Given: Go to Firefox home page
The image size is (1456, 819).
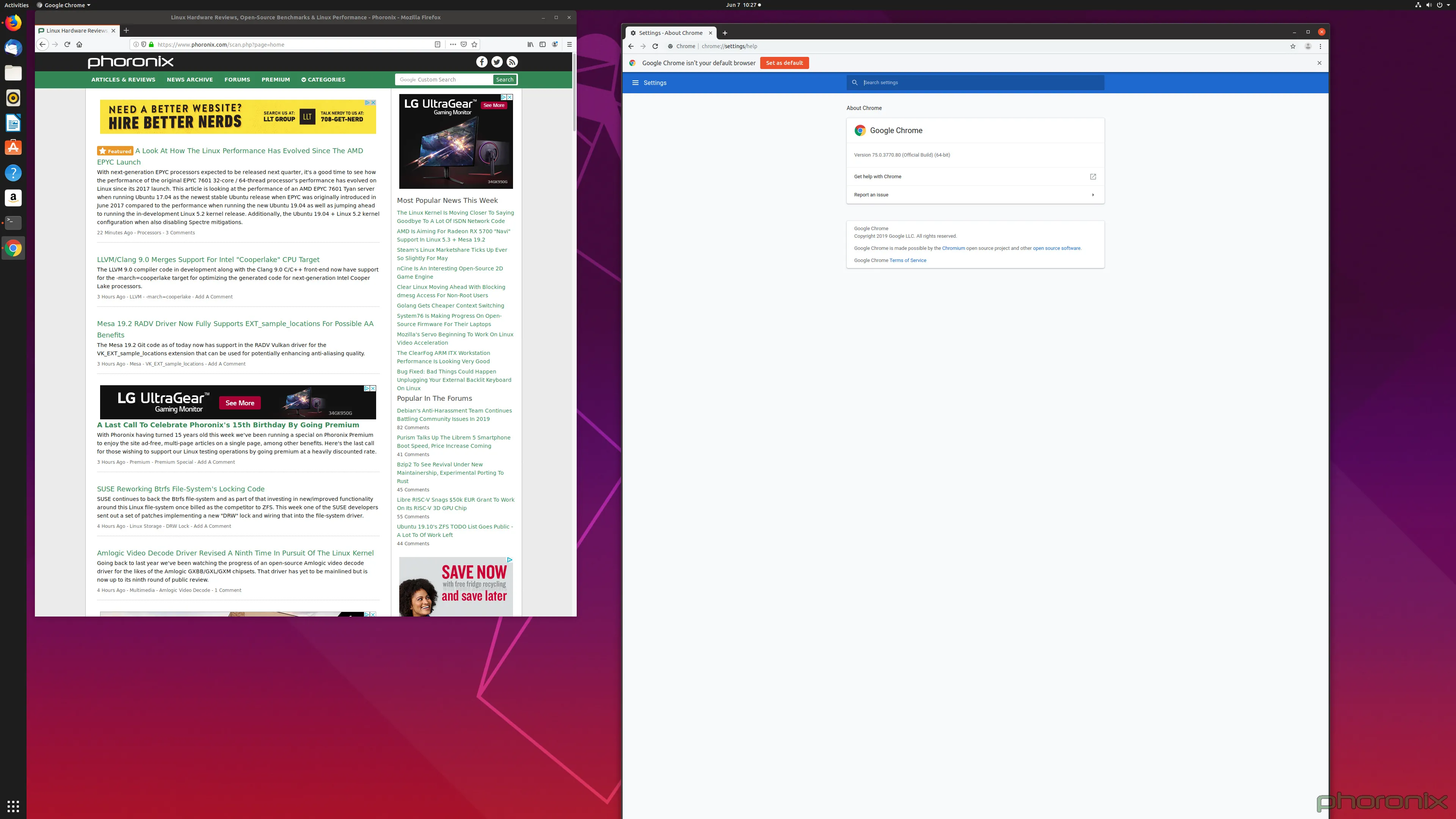Looking at the screenshot, I should (x=79, y=45).
